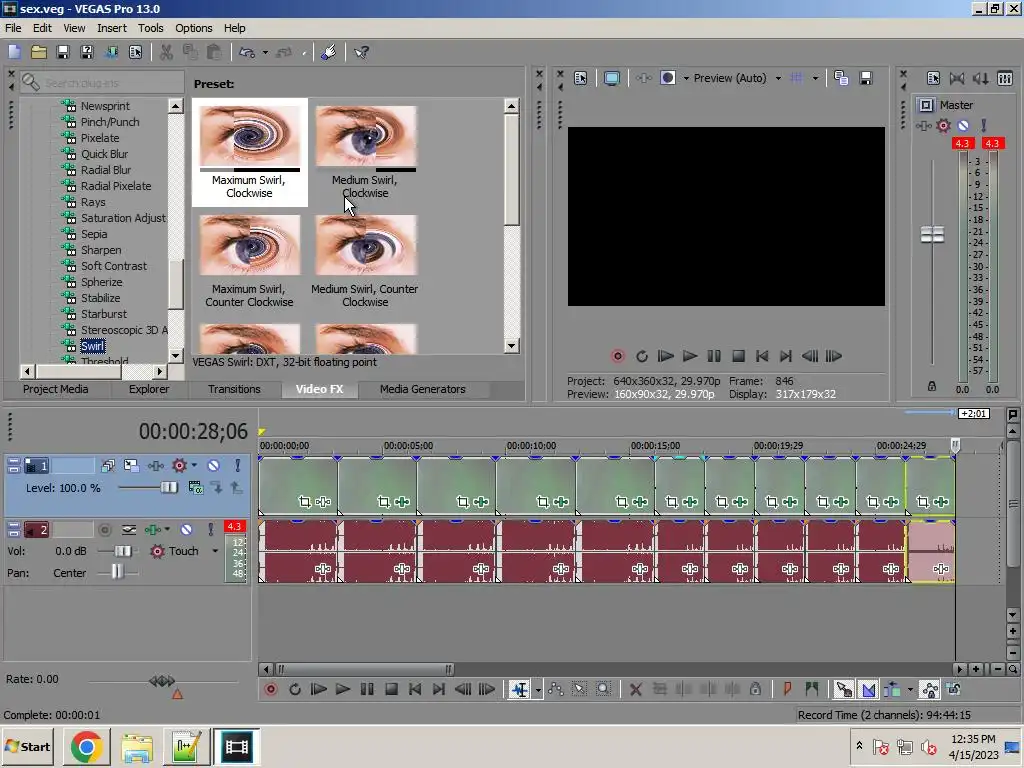
Task: Choose the Medium Swirl, Clockwise preset
Action: tap(365, 152)
